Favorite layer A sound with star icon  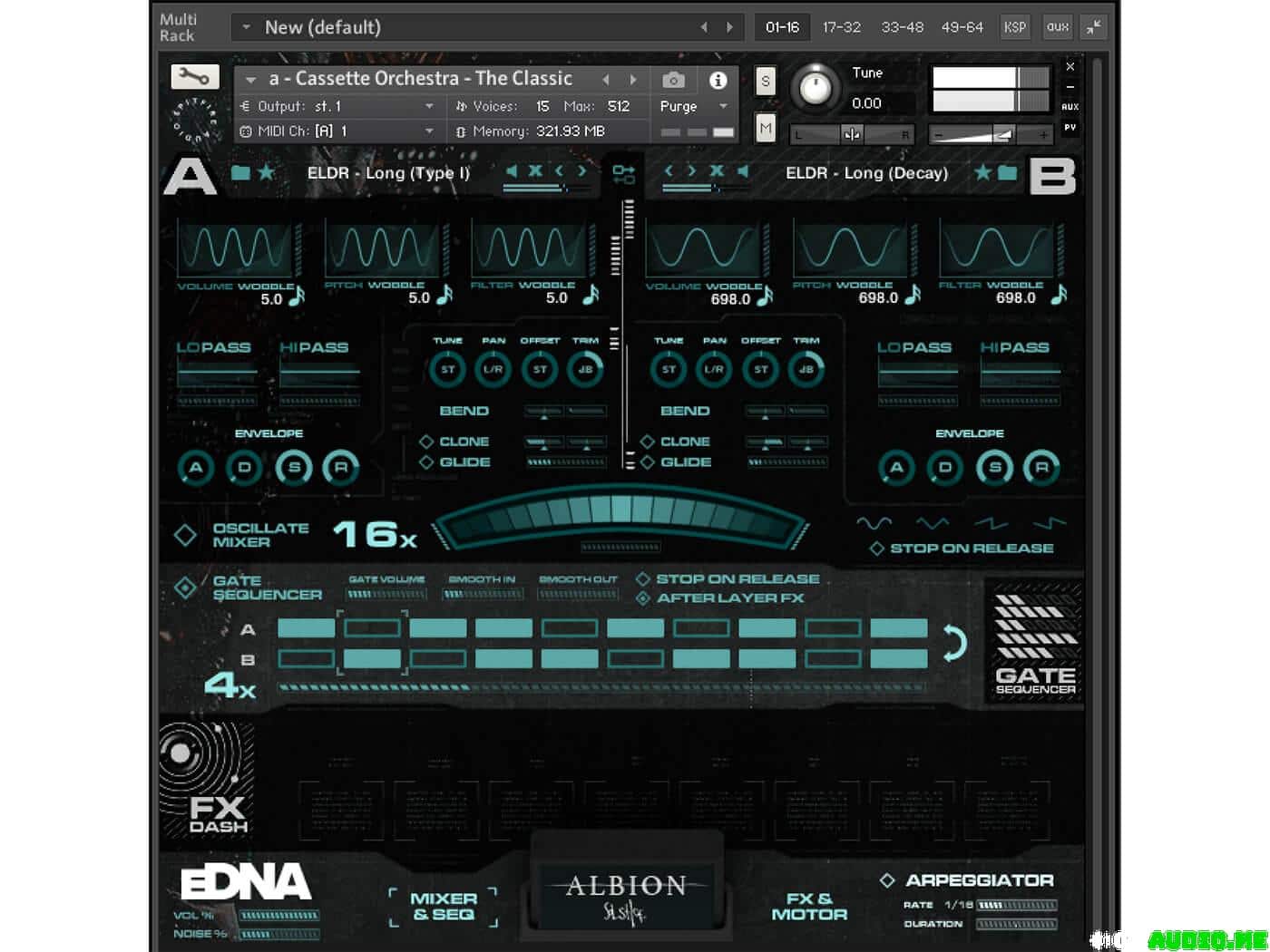coord(267,172)
